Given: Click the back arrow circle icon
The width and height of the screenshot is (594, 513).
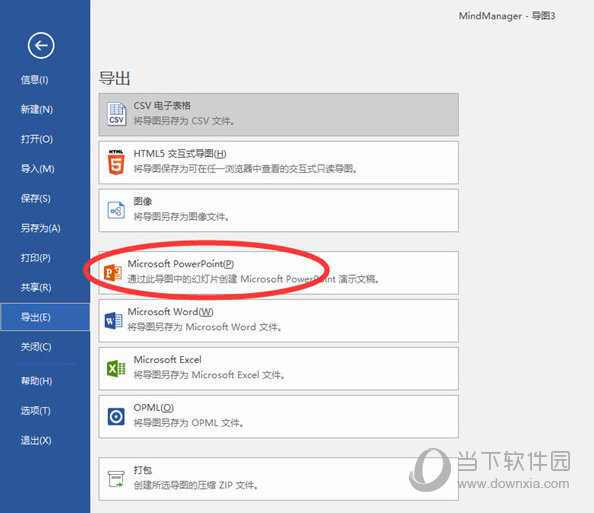Looking at the screenshot, I should coord(41,45).
